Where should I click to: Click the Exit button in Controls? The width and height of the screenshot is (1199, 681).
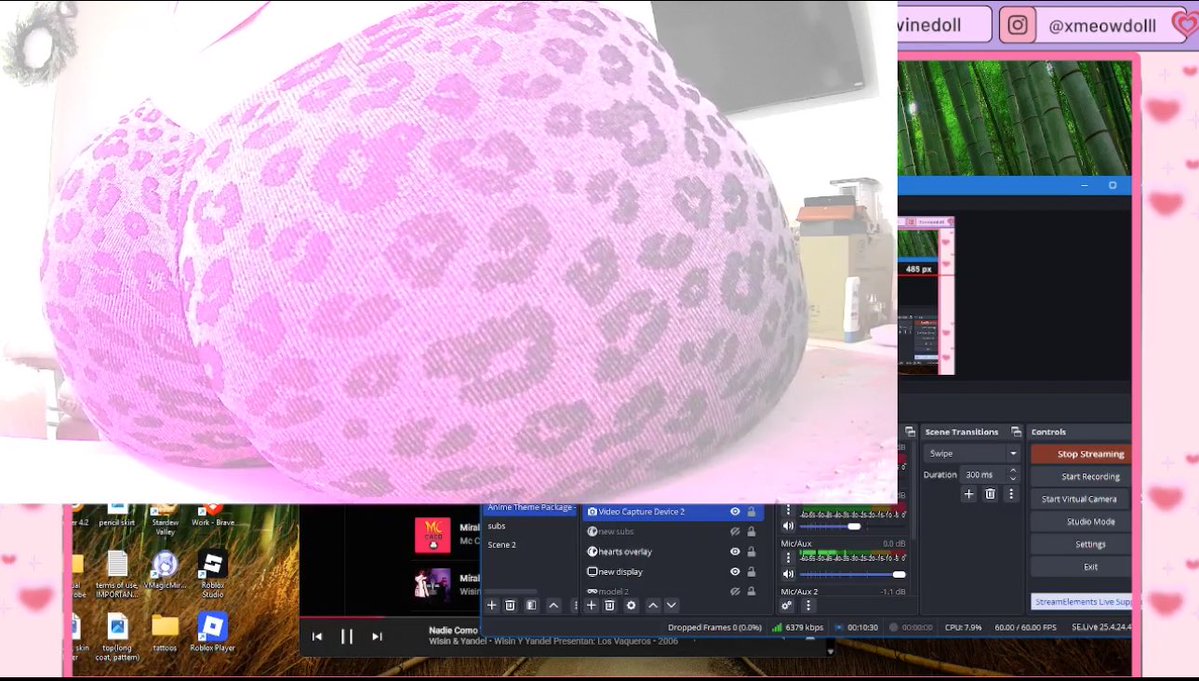click(x=1080, y=566)
